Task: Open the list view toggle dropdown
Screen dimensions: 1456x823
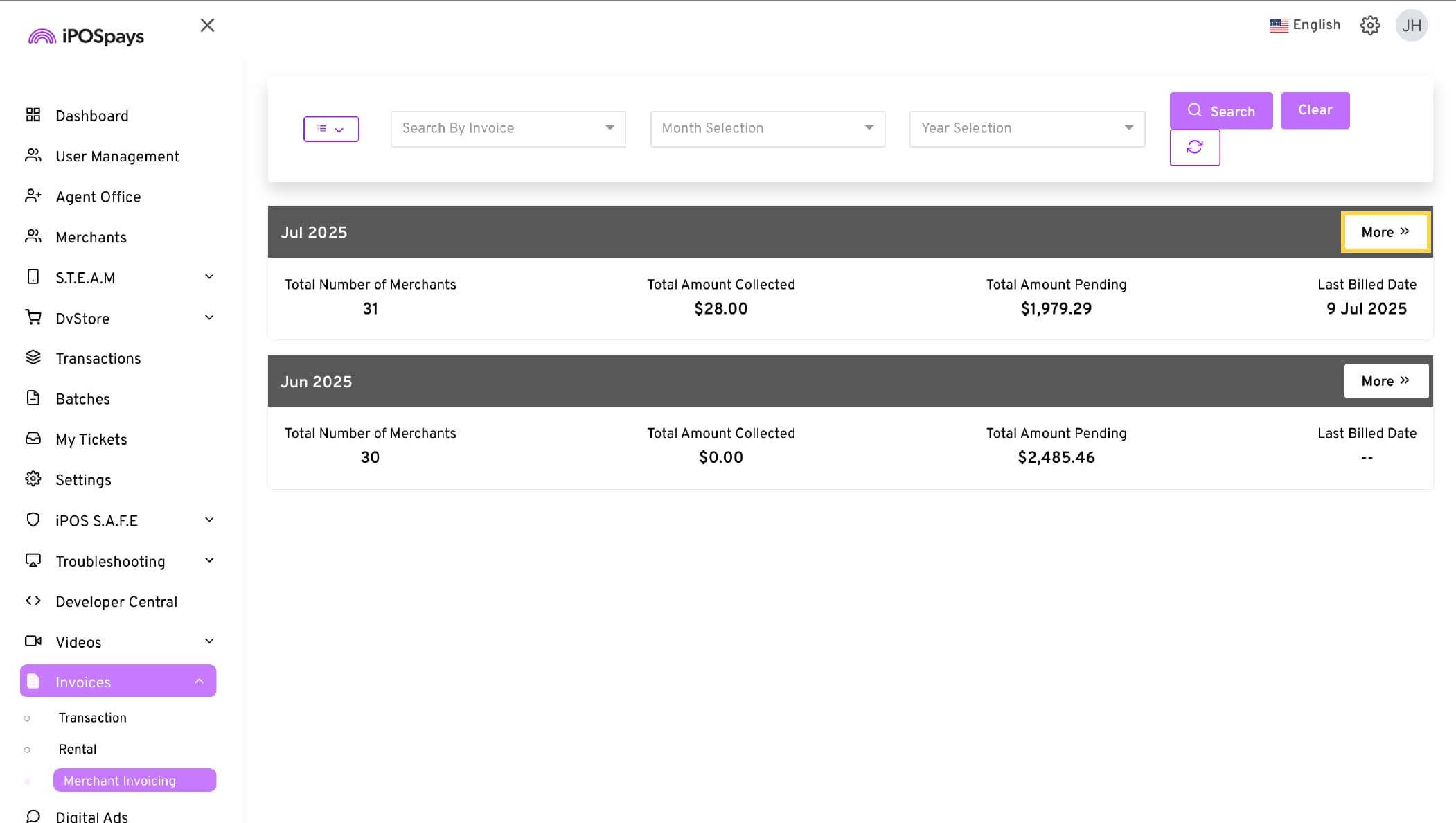Action: (331, 129)
